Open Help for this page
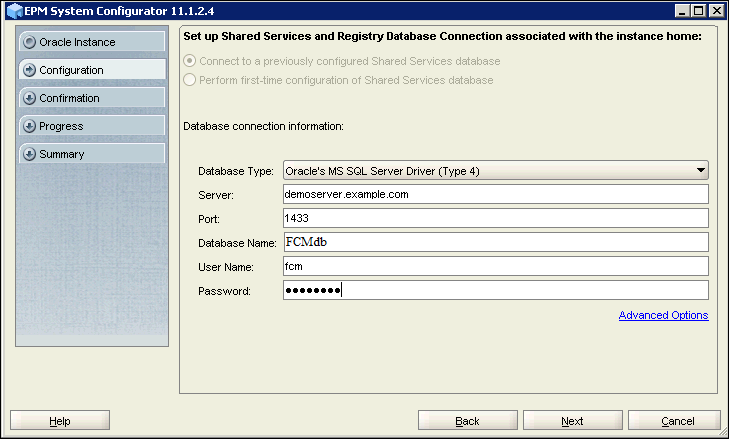729x439 pixels. 60,421
